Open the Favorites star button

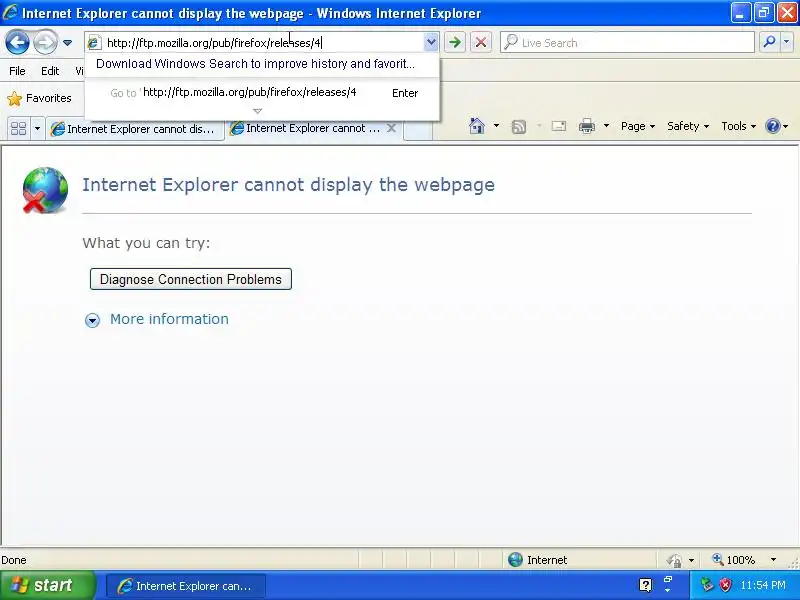coord(39,98)
